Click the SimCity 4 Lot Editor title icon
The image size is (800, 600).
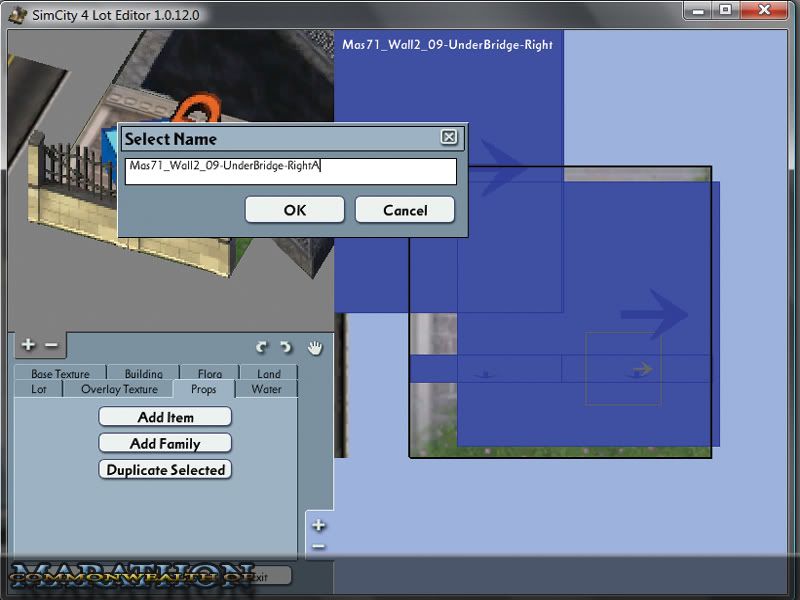18,14
